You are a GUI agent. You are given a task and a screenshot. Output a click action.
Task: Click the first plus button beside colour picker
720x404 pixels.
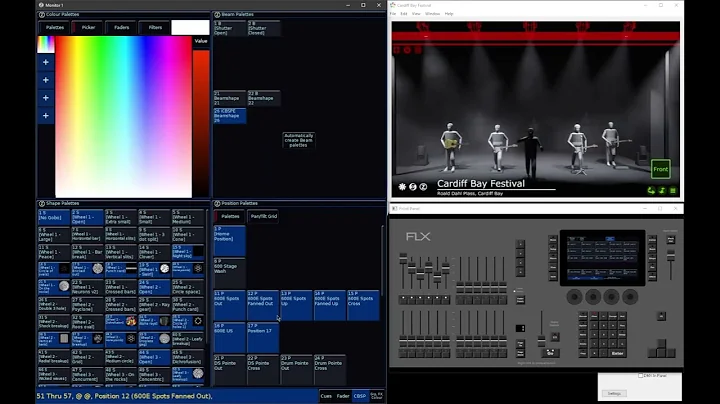(45, 62)
